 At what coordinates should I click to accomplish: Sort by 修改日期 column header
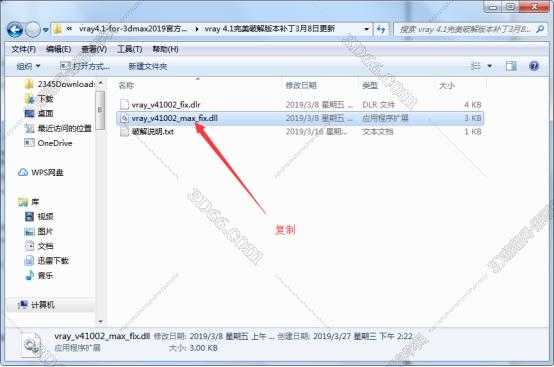[301, 85]
